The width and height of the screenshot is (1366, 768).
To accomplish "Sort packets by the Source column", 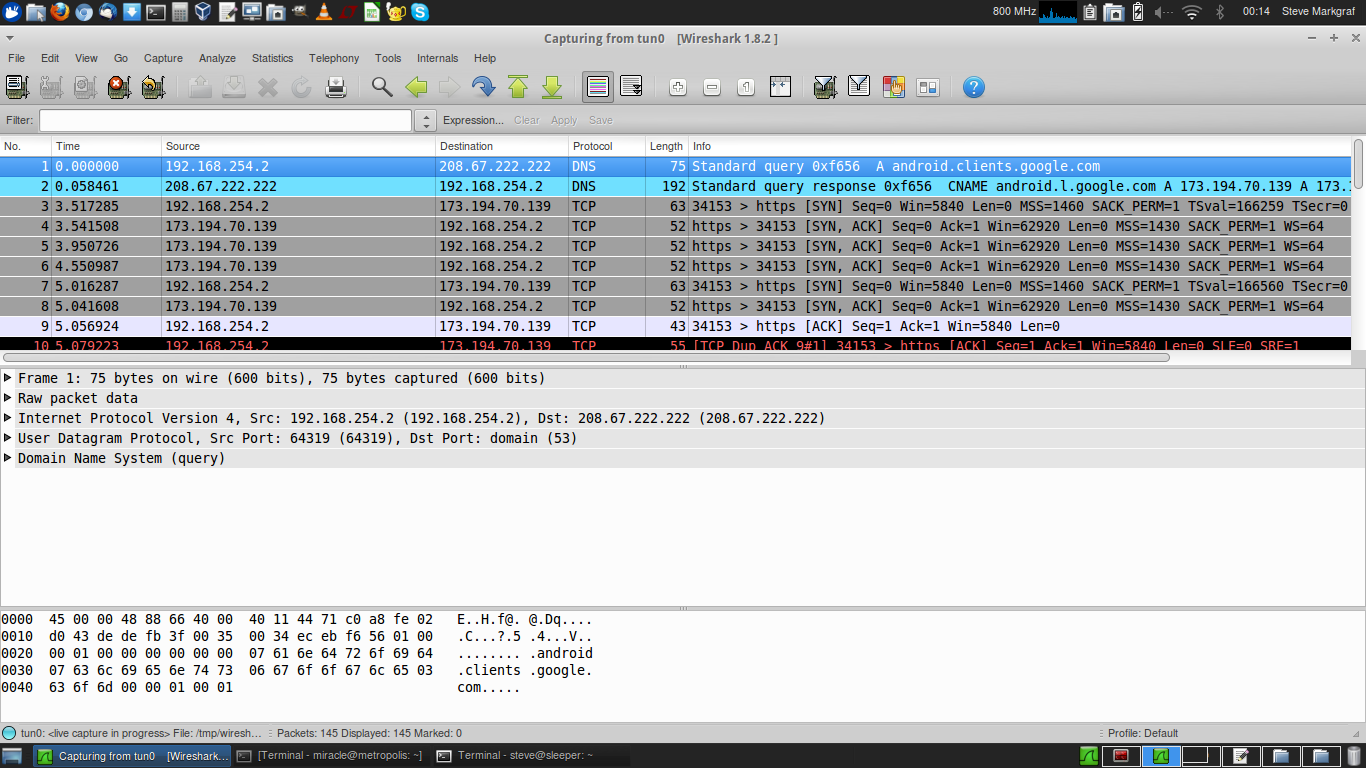I will (298, 146).
